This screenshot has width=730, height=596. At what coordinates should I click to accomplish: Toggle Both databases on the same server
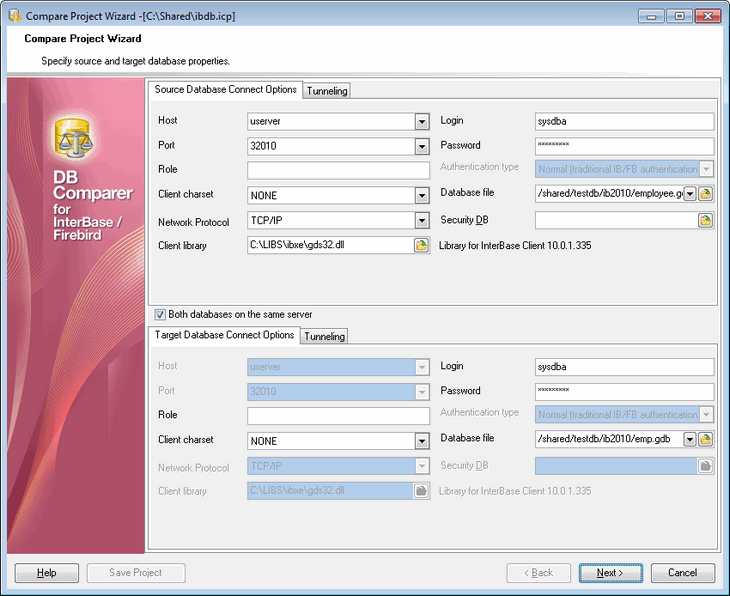point(160,315)
